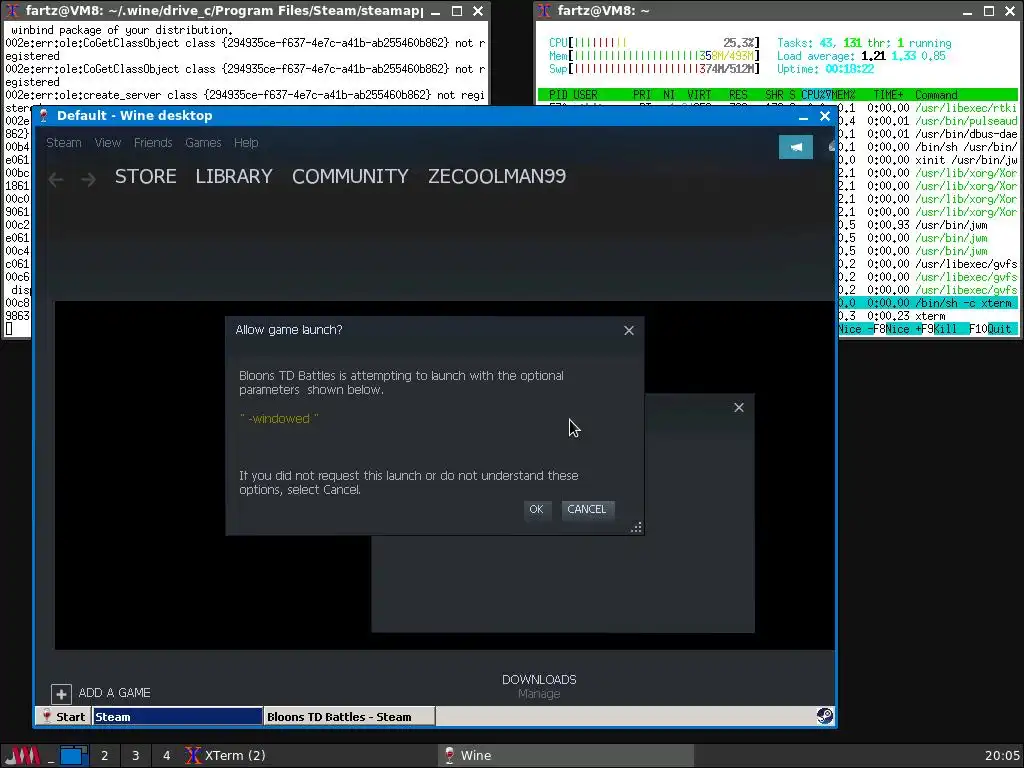Click the Command column header in htop
Screen dimensions: 1024x768
[936, 95]
